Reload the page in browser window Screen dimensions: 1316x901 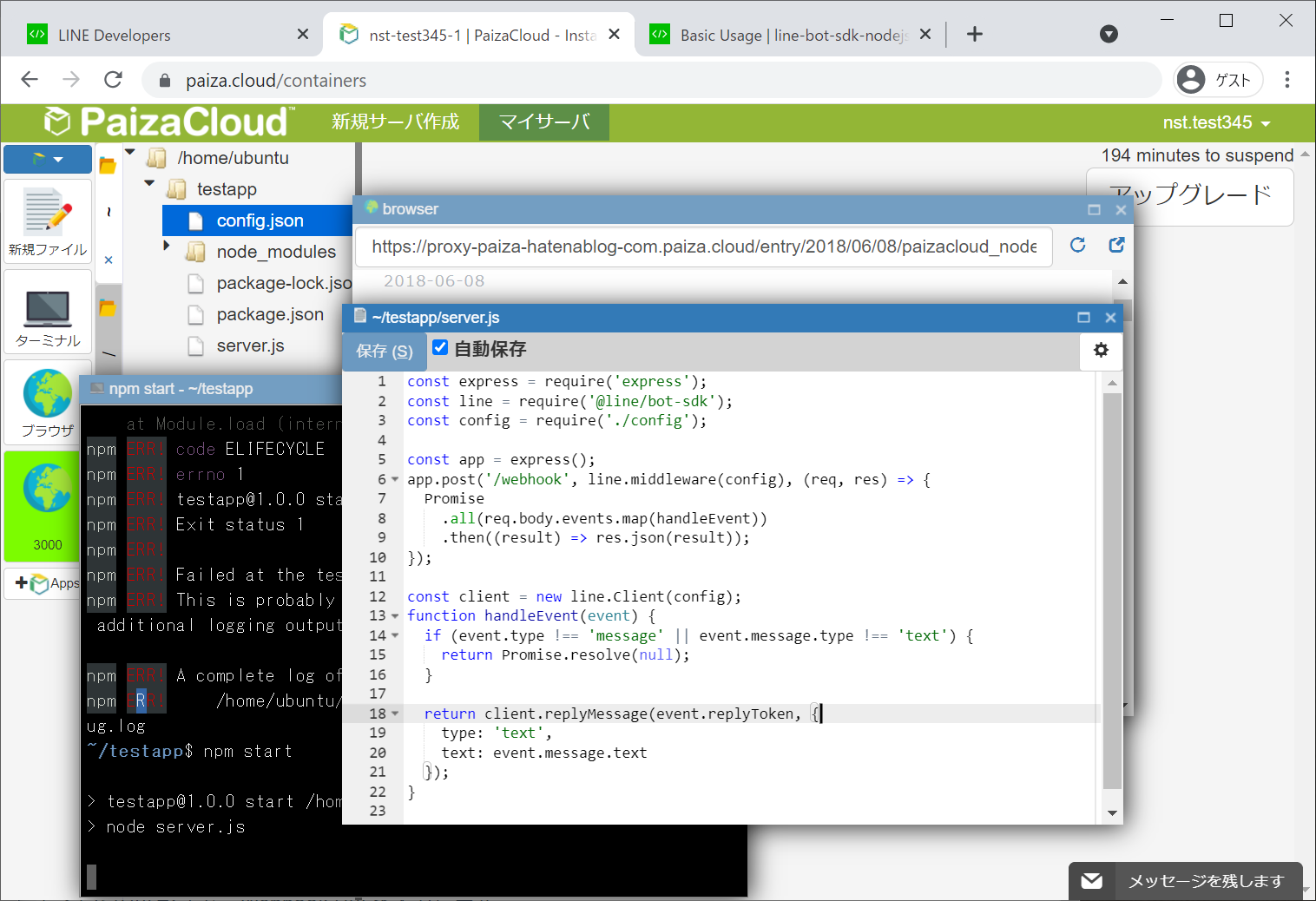click(x=1078, y=245)
